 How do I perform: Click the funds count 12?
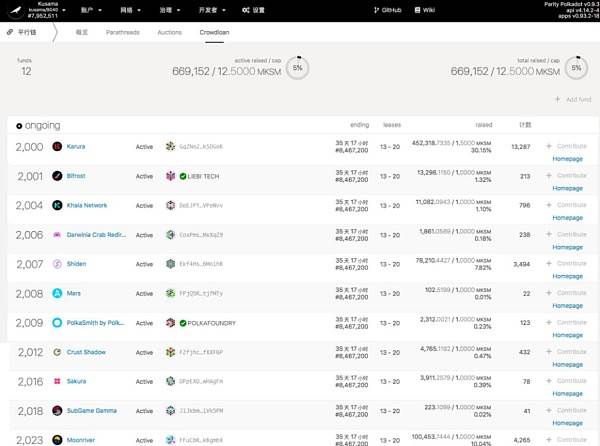click(26, 72)
